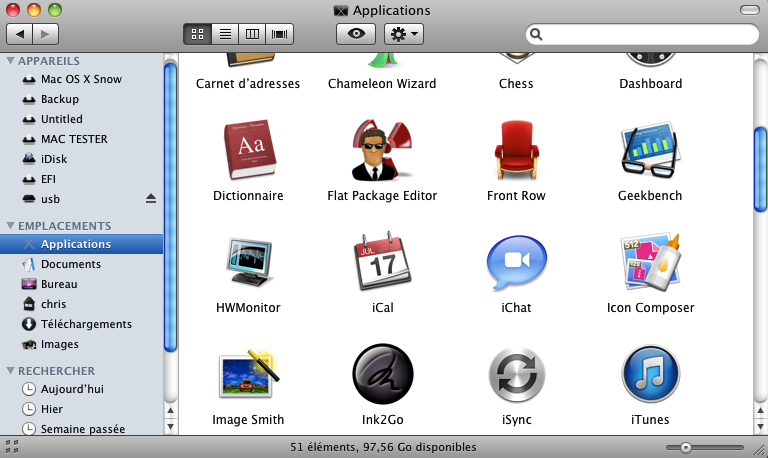768x458 pixels.
Task: Click the Quick Look eye button
Action: [x=356, y=34]
